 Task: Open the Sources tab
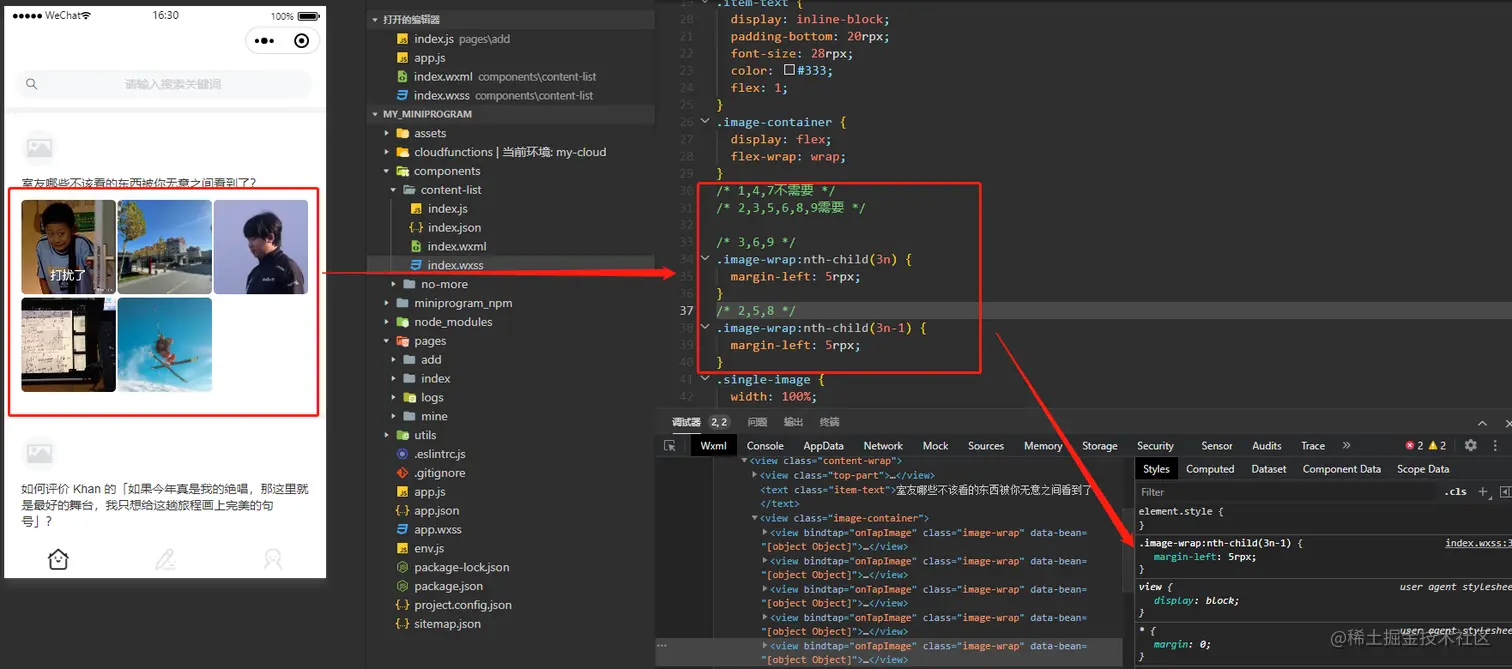point(985,446)
